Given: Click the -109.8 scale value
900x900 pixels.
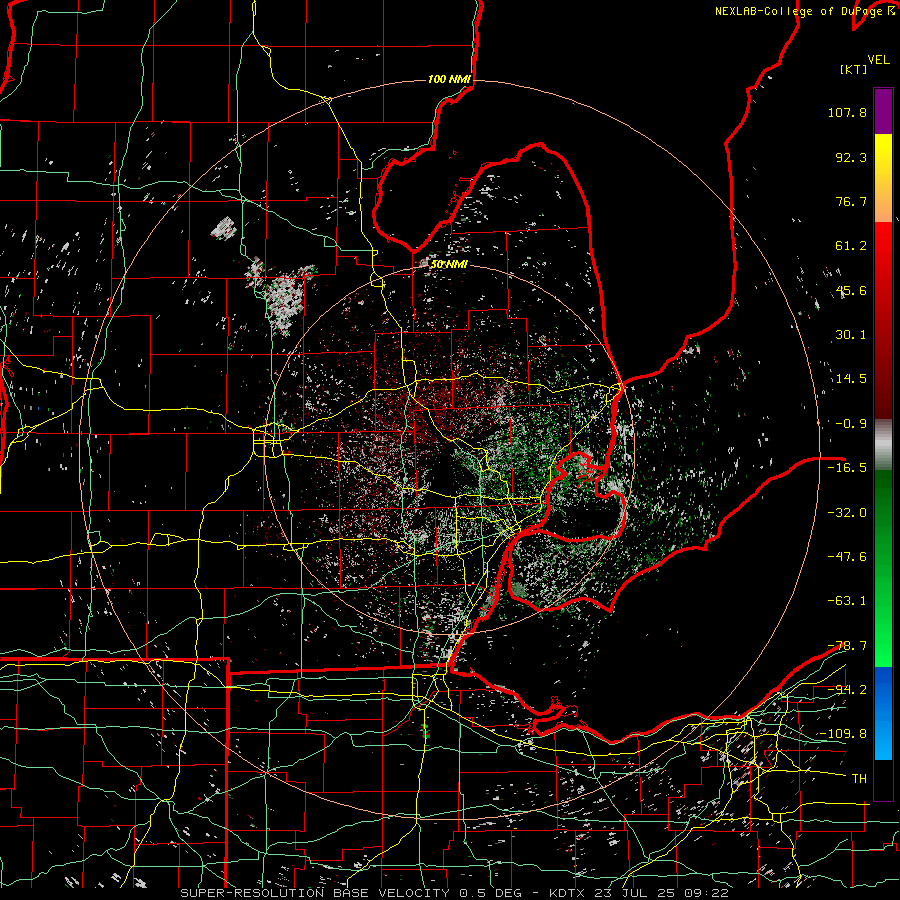Looking at the screenshot, I should [x=844, y=734].
